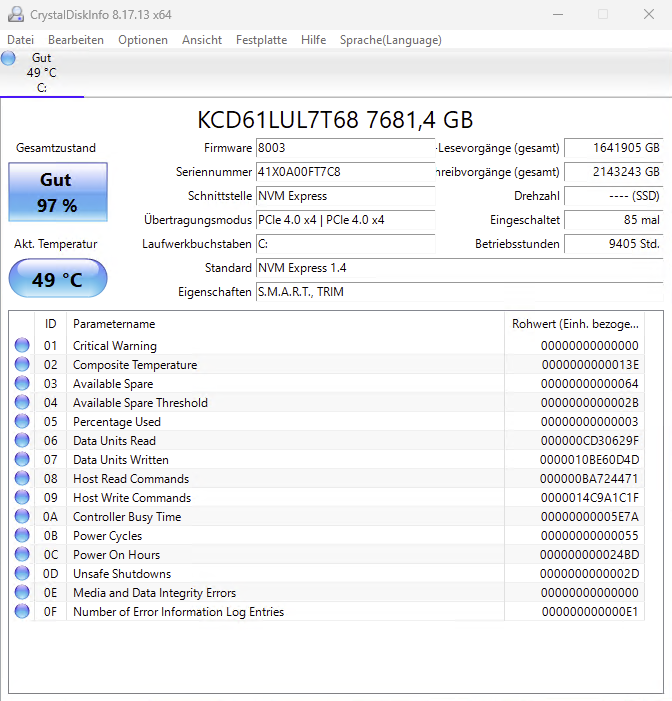
Task: Click raw value 0000014C9A1C1F
Action: pyautogui.click(x=590, y=498)
